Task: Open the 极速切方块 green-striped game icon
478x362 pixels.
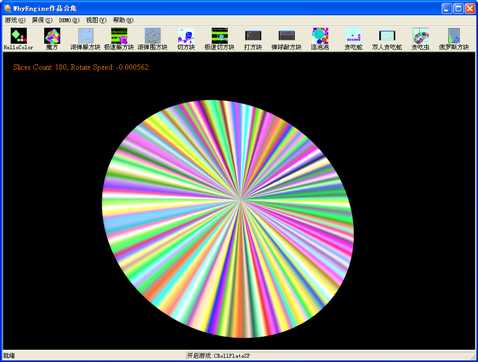Action: coord(220,36)
